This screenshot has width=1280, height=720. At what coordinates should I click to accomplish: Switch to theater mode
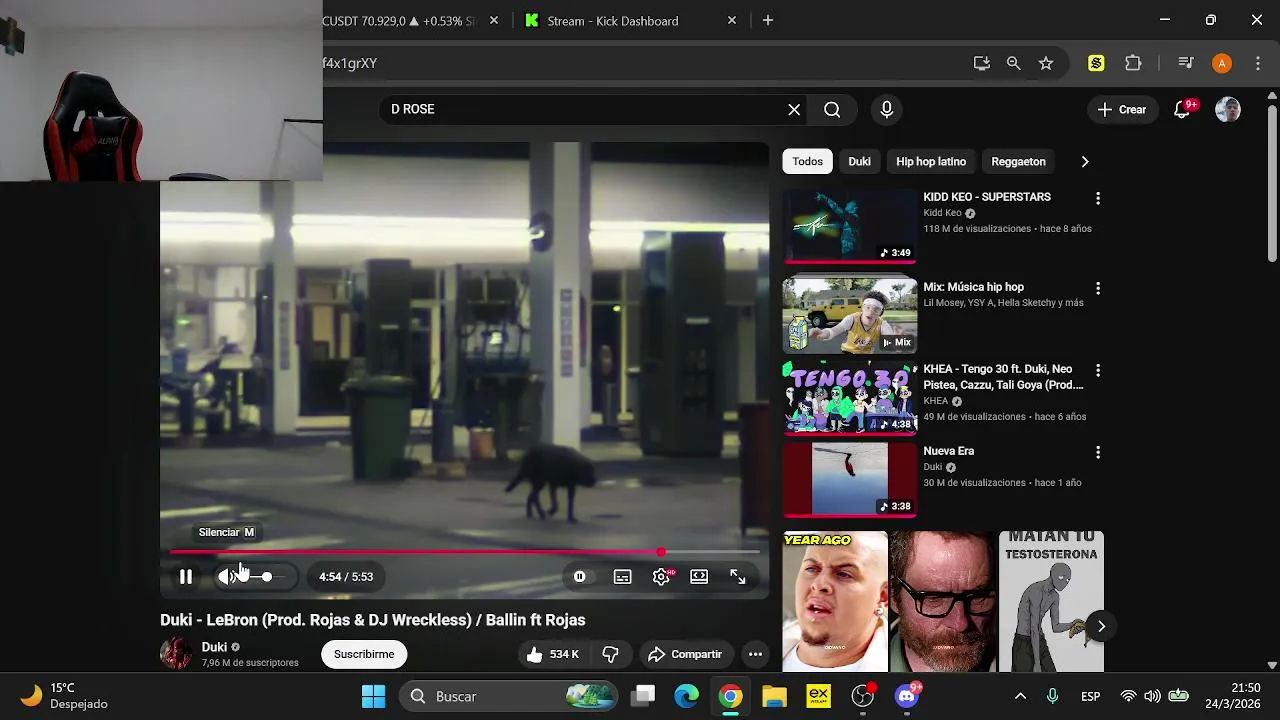pyautogui.click(x=699, y=577)
